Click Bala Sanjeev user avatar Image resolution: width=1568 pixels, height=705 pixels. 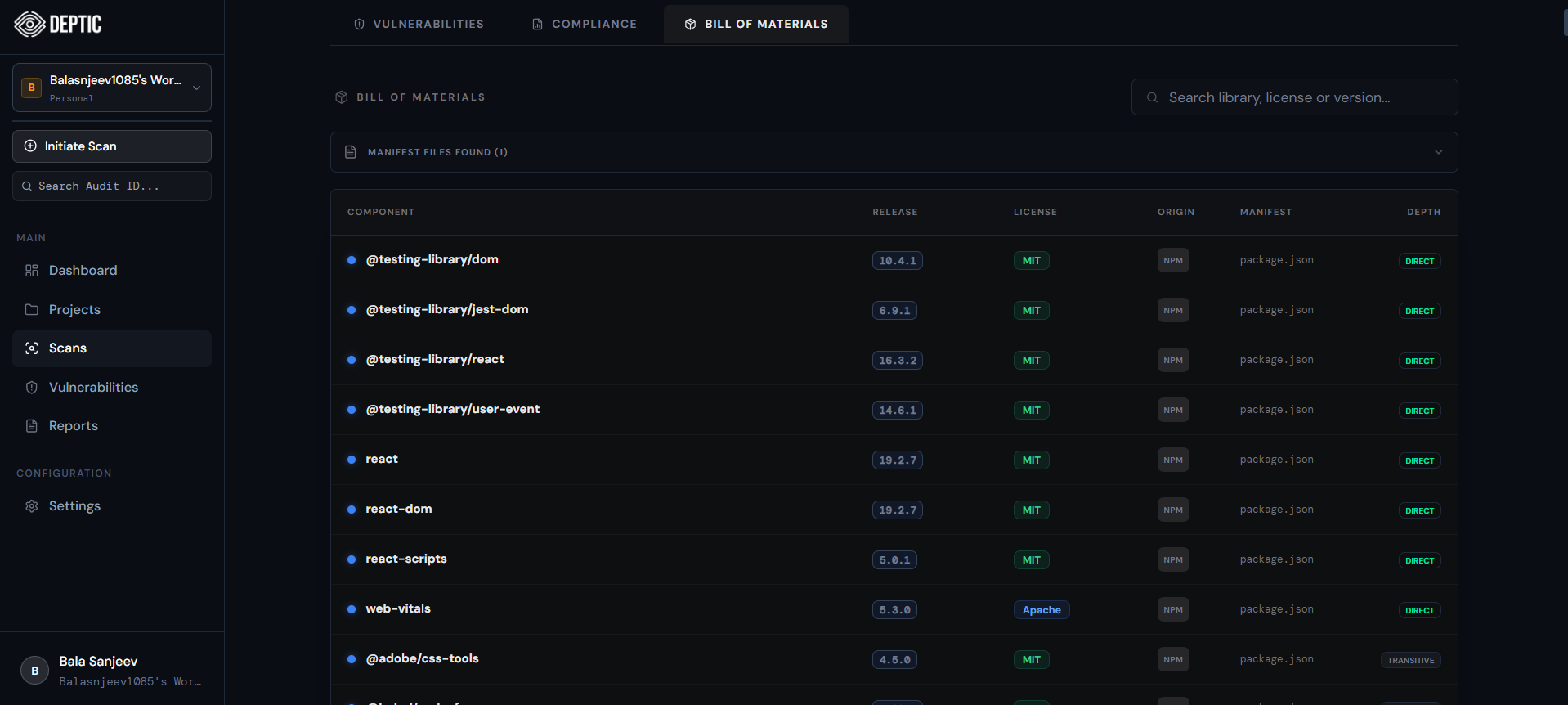(34, 671)
